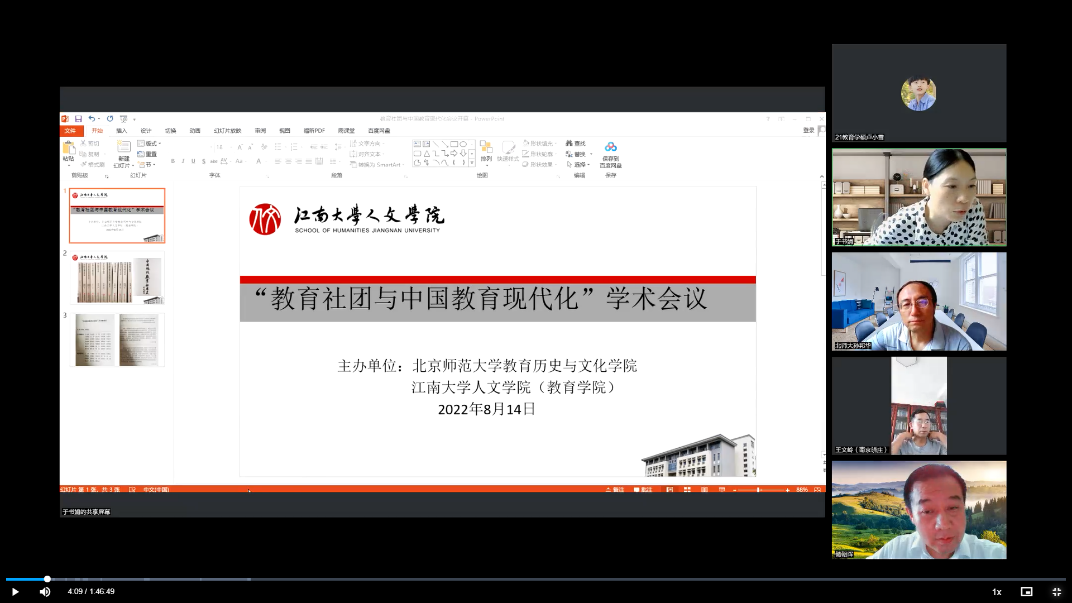
Task: Click the 保存到百度网盘 cloud icon
Action: coord(610,148)
